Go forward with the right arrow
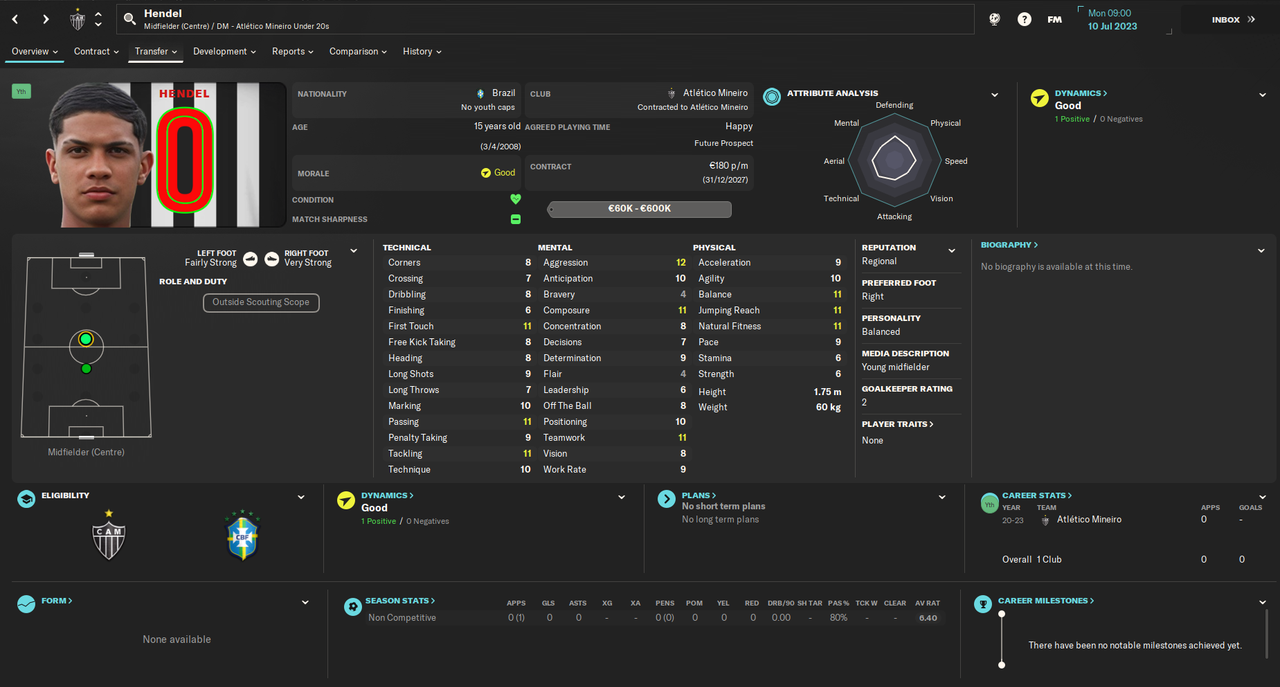 click(x=46, y=19)
